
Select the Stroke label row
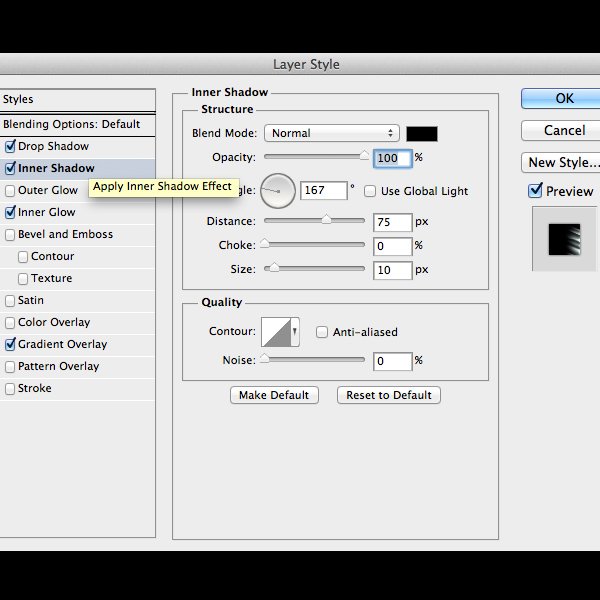point(34,388)
